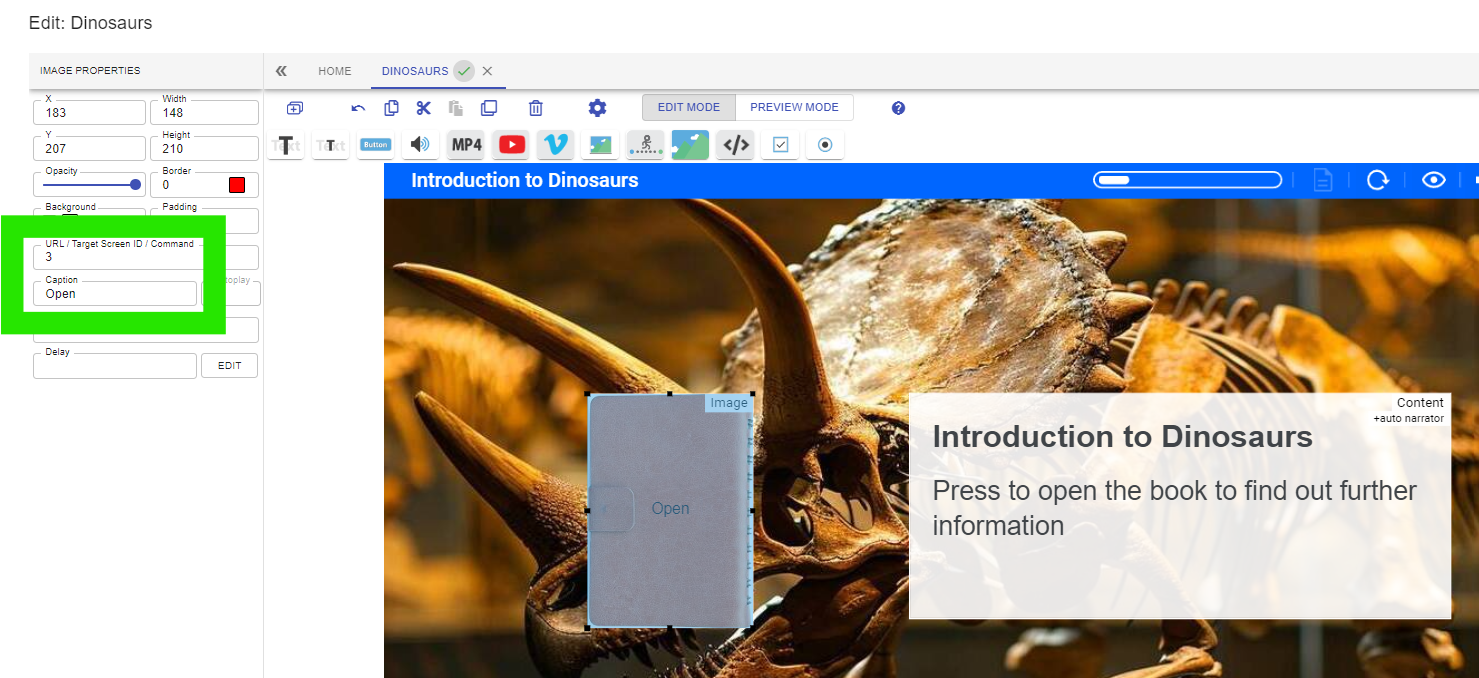Insert a checkbox element
The width and height of the screenshot is (1479, 678).
[x=780, y=145]
